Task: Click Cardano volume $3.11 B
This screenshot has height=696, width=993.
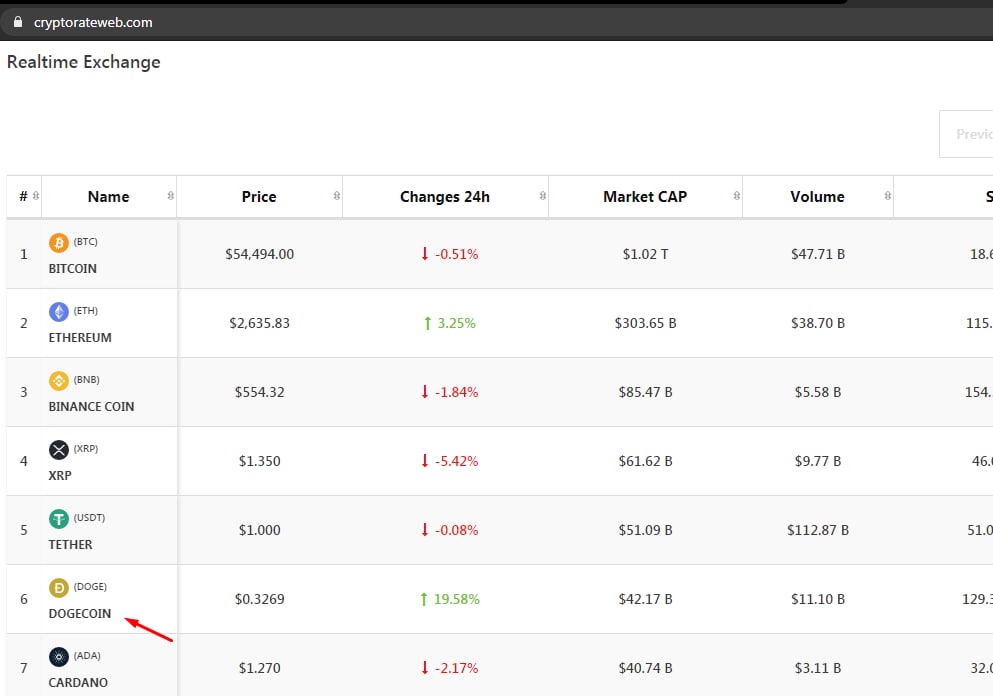Action: click(818, 668)
